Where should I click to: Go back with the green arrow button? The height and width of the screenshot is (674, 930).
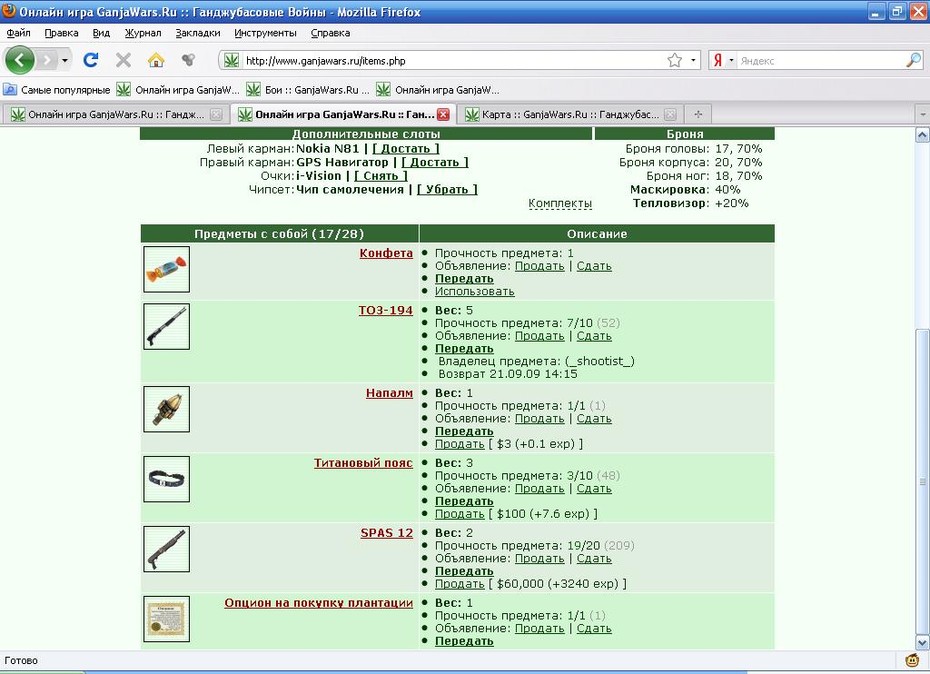[x=19, y=60]
